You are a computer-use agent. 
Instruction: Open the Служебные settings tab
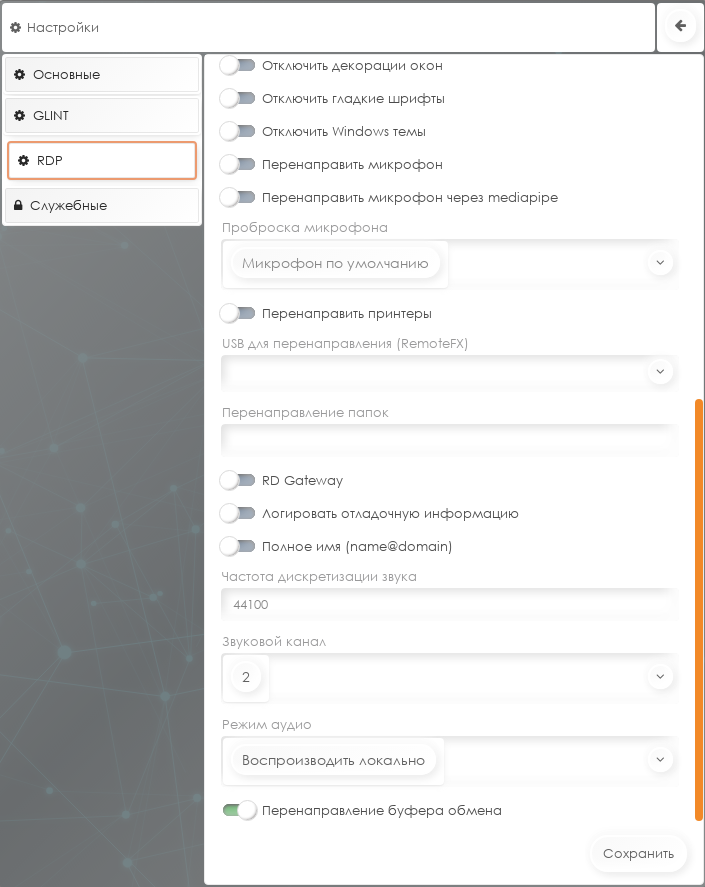102,205
